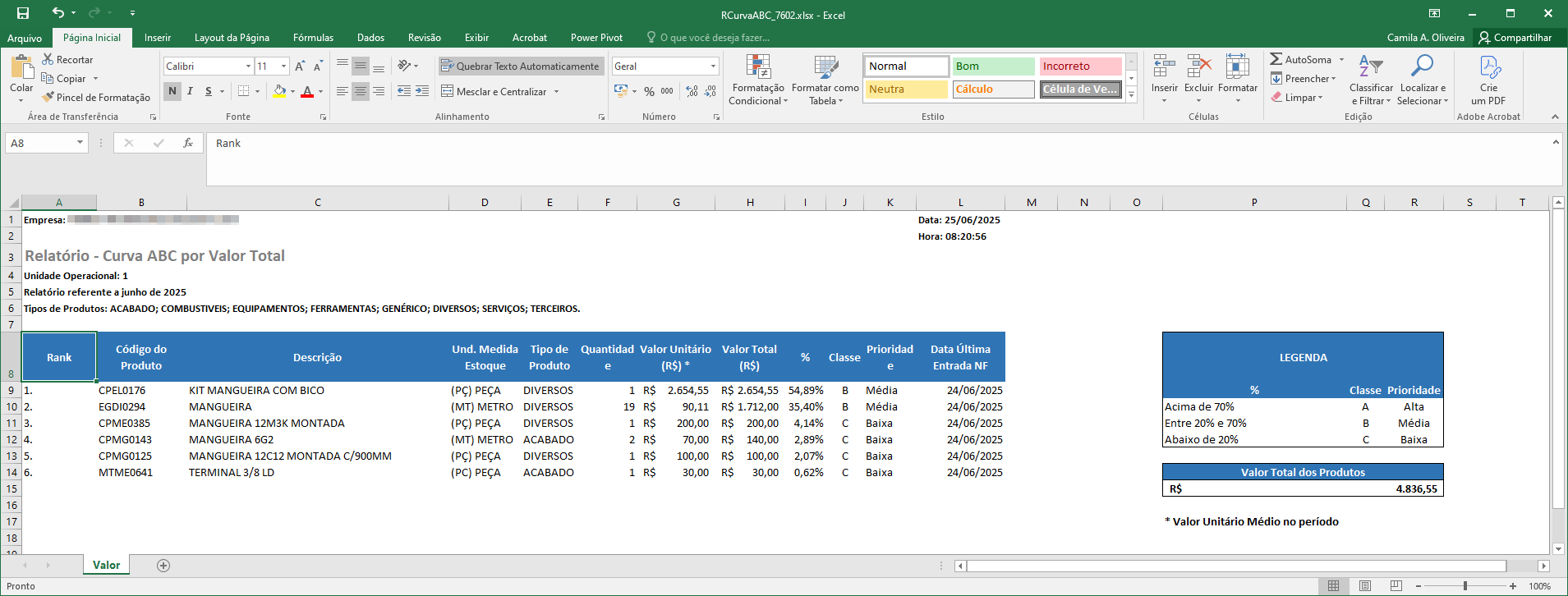Center text horizontally
This screenshot has width=1568, height=596.
361,91
